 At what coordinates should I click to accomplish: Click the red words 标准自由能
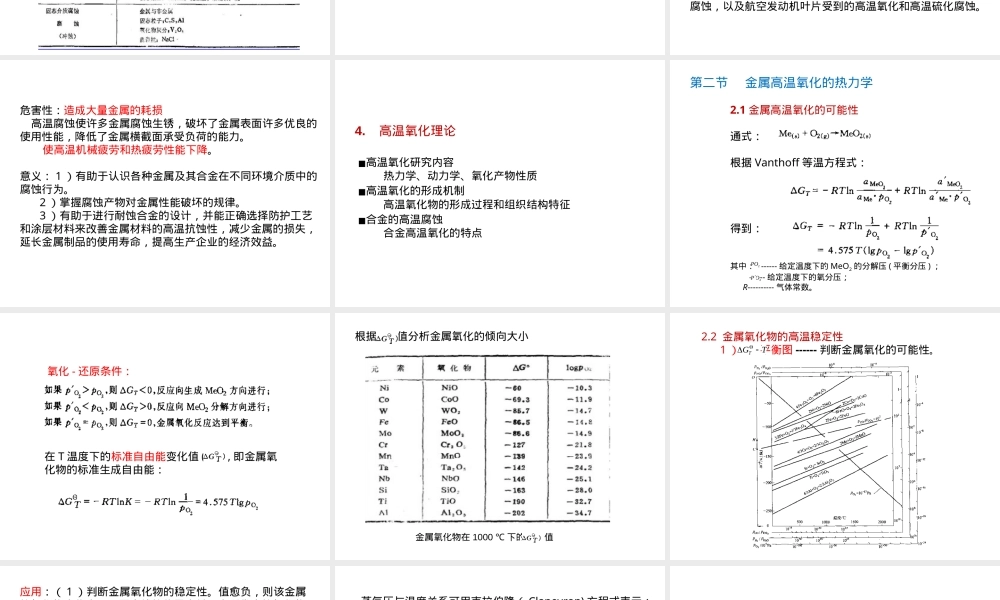pyautogui.click(x=138, y=457)
